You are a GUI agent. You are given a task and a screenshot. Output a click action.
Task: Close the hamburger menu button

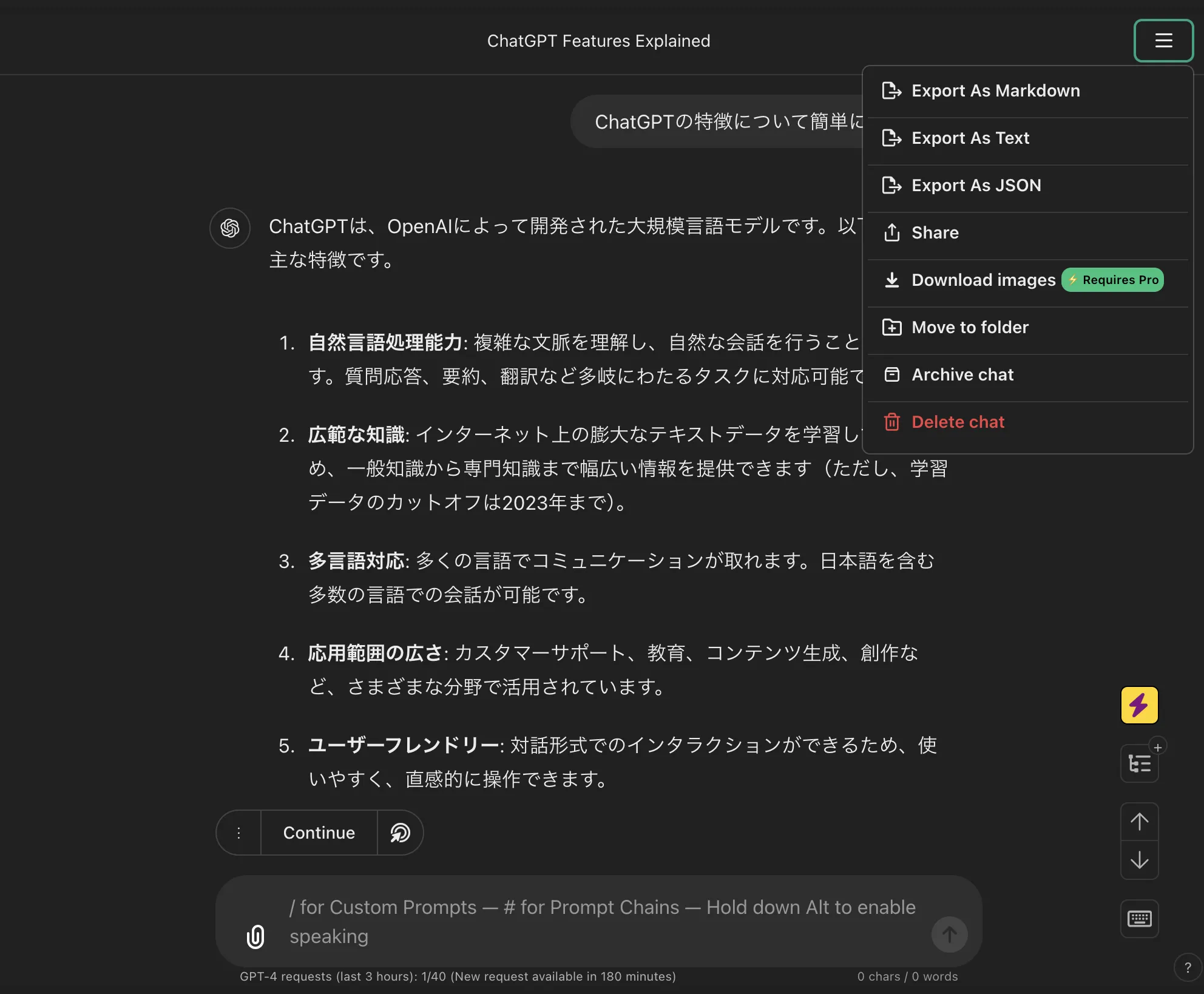[x=1163, y=41]
